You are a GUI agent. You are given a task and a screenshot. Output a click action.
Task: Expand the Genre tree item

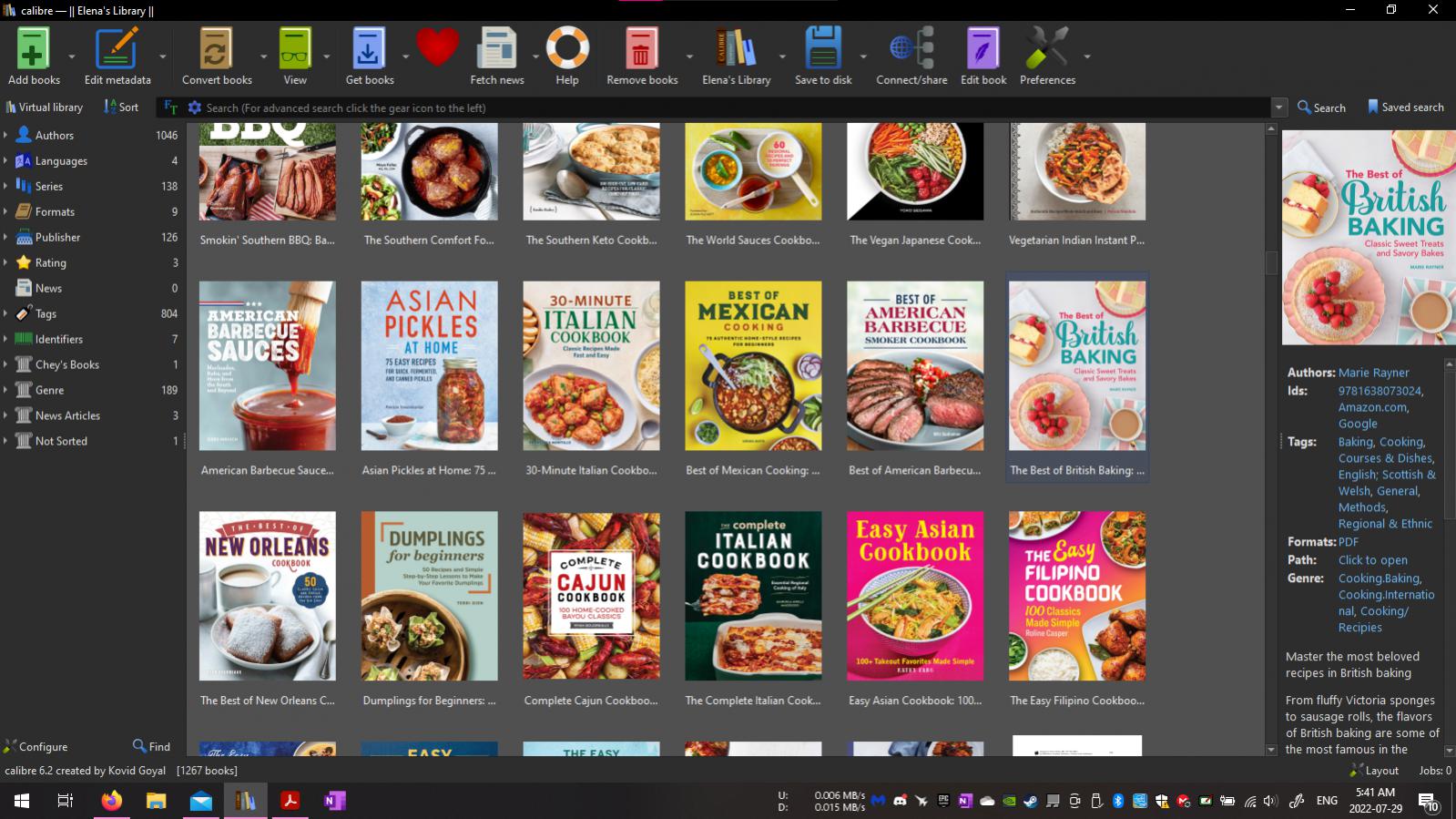pyautogui.click(x=5, y=390)
